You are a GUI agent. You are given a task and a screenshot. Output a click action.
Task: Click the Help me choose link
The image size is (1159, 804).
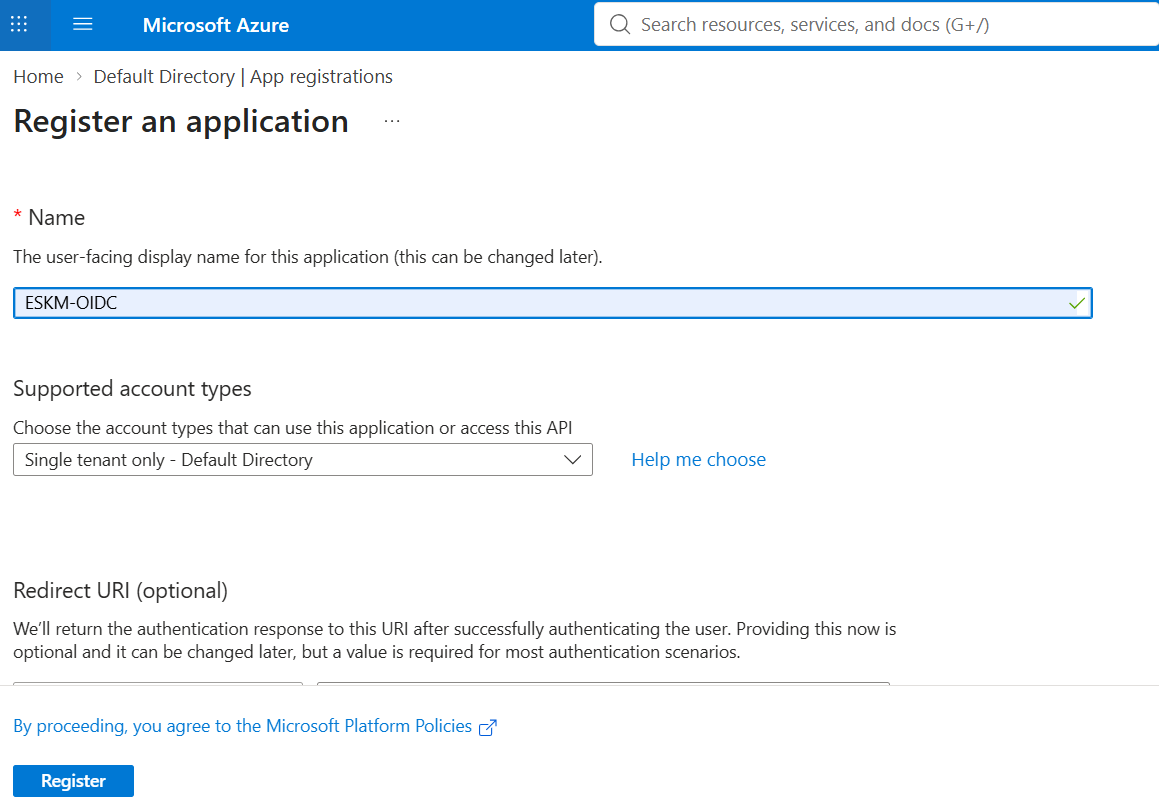pos(699,460)
